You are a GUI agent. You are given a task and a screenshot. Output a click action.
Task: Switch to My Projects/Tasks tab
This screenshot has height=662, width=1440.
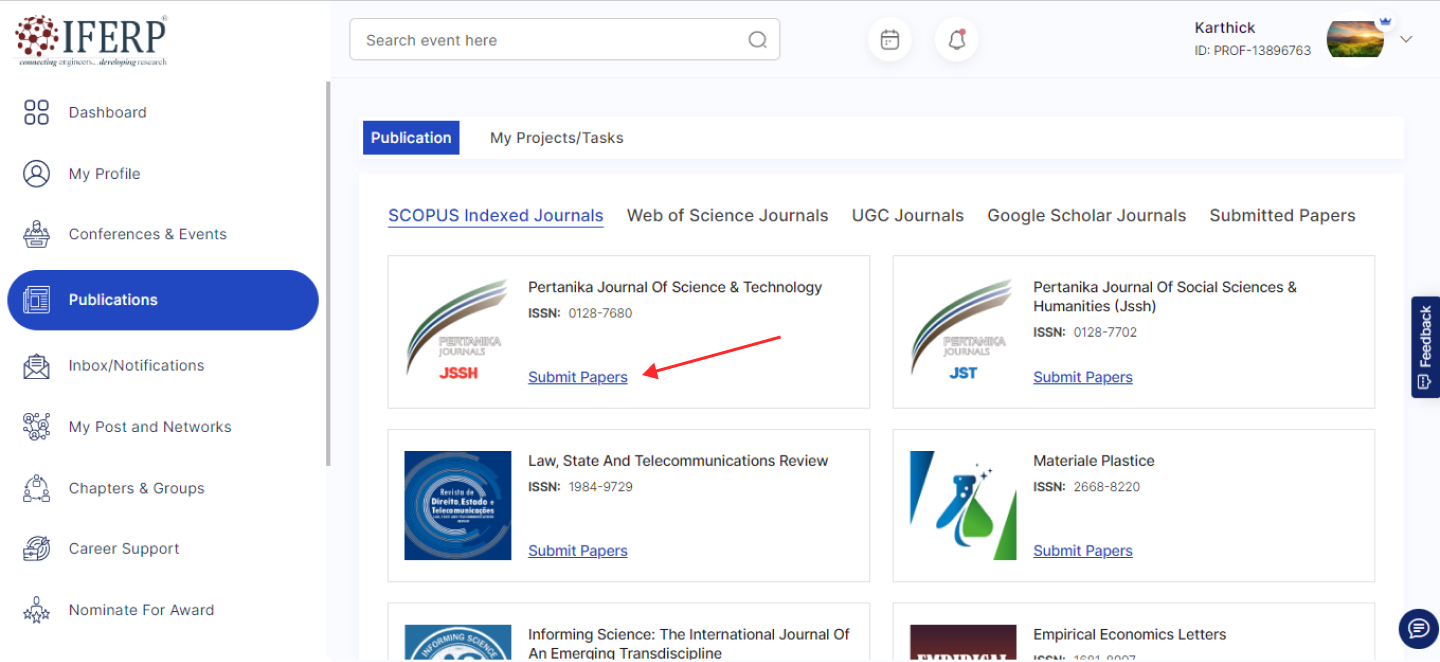pos(556,138)
